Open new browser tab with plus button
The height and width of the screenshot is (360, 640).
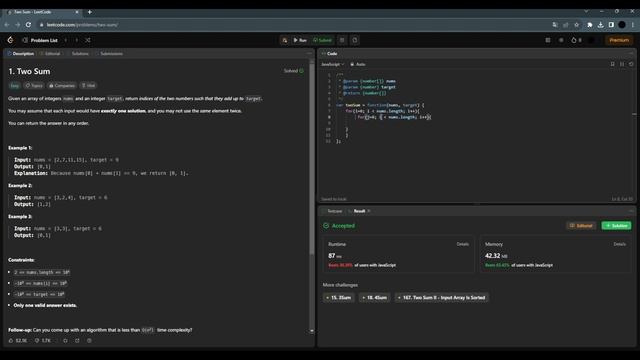point(89,12)
